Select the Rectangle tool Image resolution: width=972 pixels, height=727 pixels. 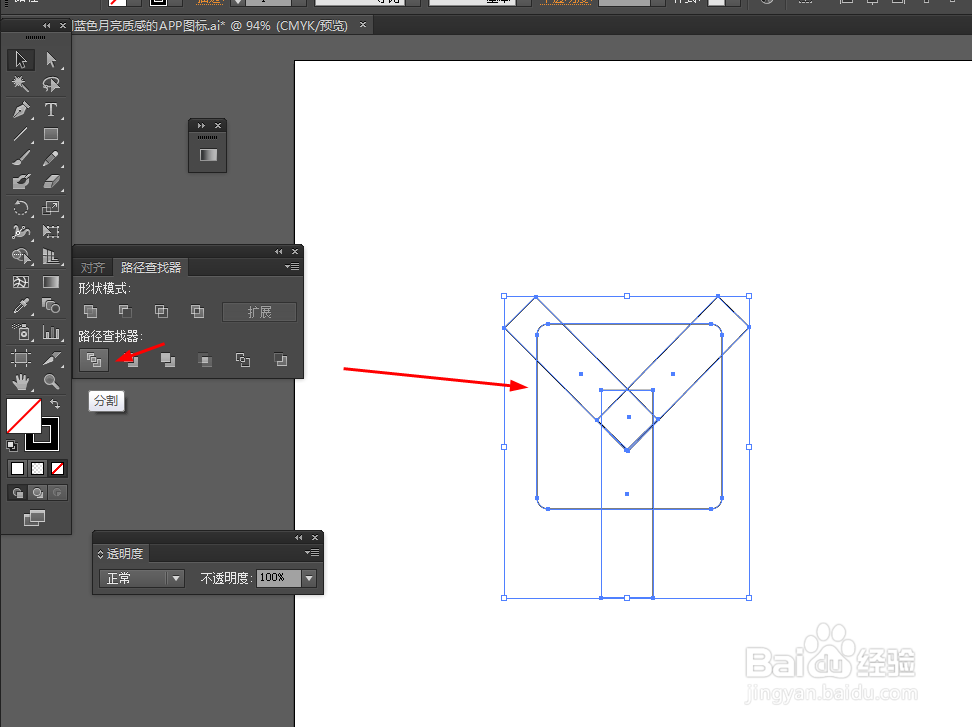point(51,134)
